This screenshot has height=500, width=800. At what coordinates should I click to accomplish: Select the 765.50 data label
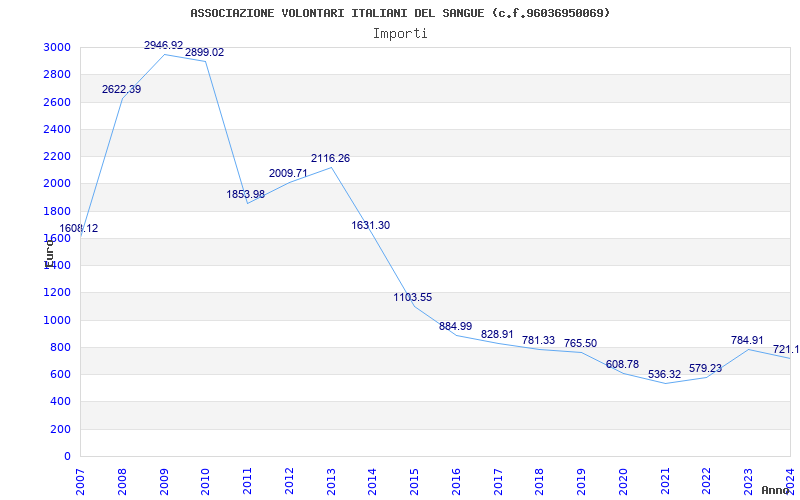point(580,343)
